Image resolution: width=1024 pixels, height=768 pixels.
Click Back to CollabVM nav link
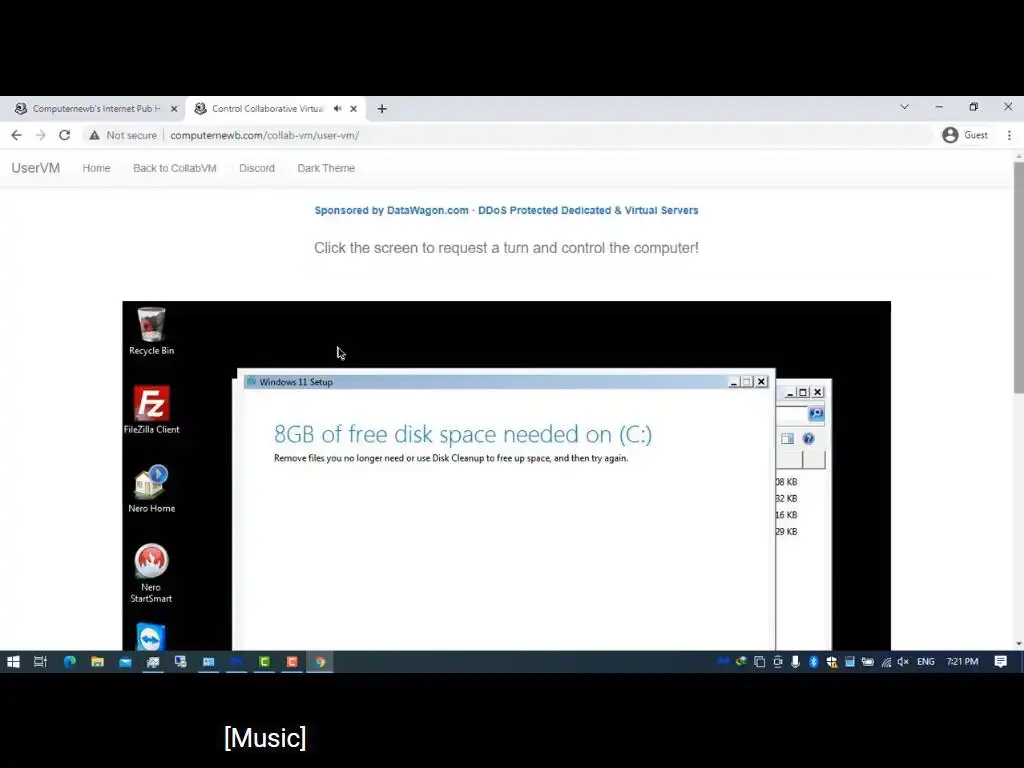point(174,168)
